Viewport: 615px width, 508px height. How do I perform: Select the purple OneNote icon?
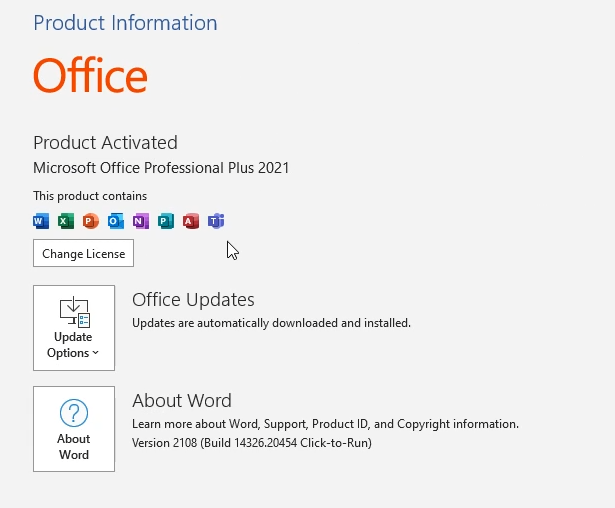(141, 221)
